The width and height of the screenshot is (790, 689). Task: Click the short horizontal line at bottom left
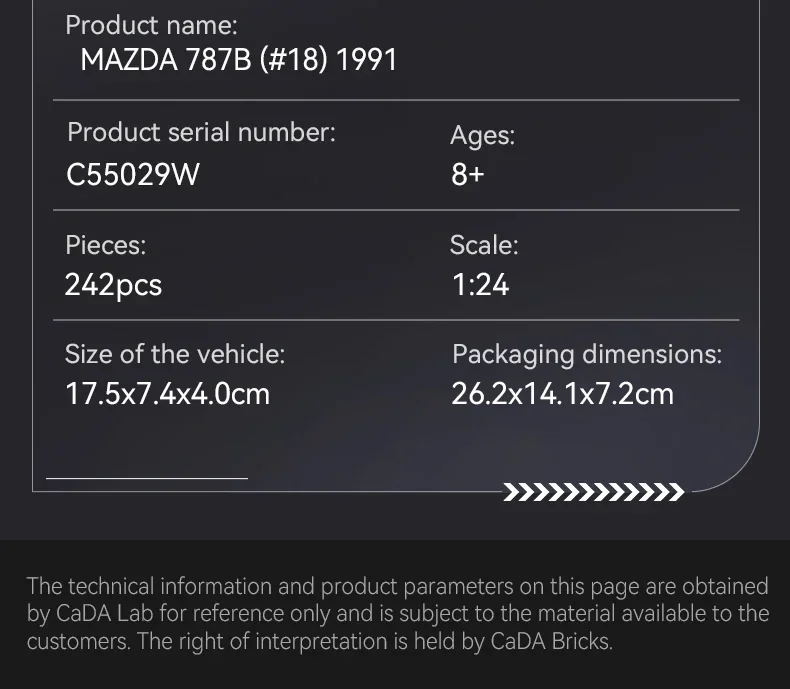pyautogui.click(x=146, y=479)
